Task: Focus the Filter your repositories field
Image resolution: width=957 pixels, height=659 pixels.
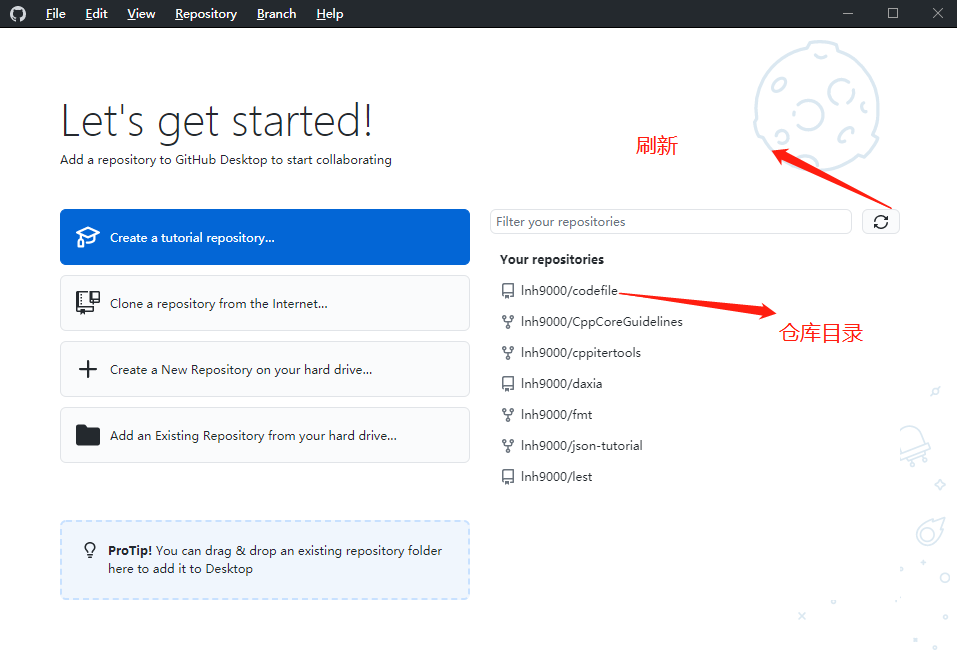Action: [671, 221]
